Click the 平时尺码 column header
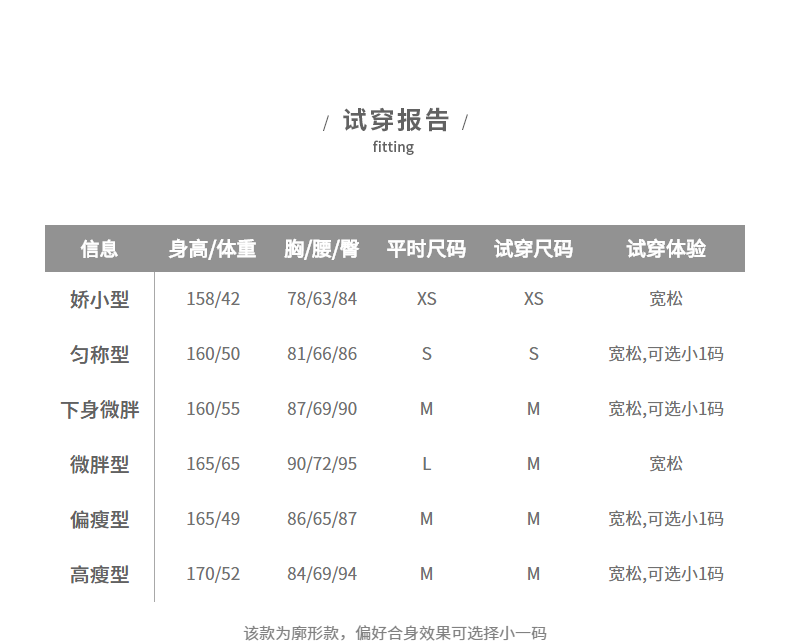Image resolution: width=790 pixels, height=644 pixels. click(426, 249)
